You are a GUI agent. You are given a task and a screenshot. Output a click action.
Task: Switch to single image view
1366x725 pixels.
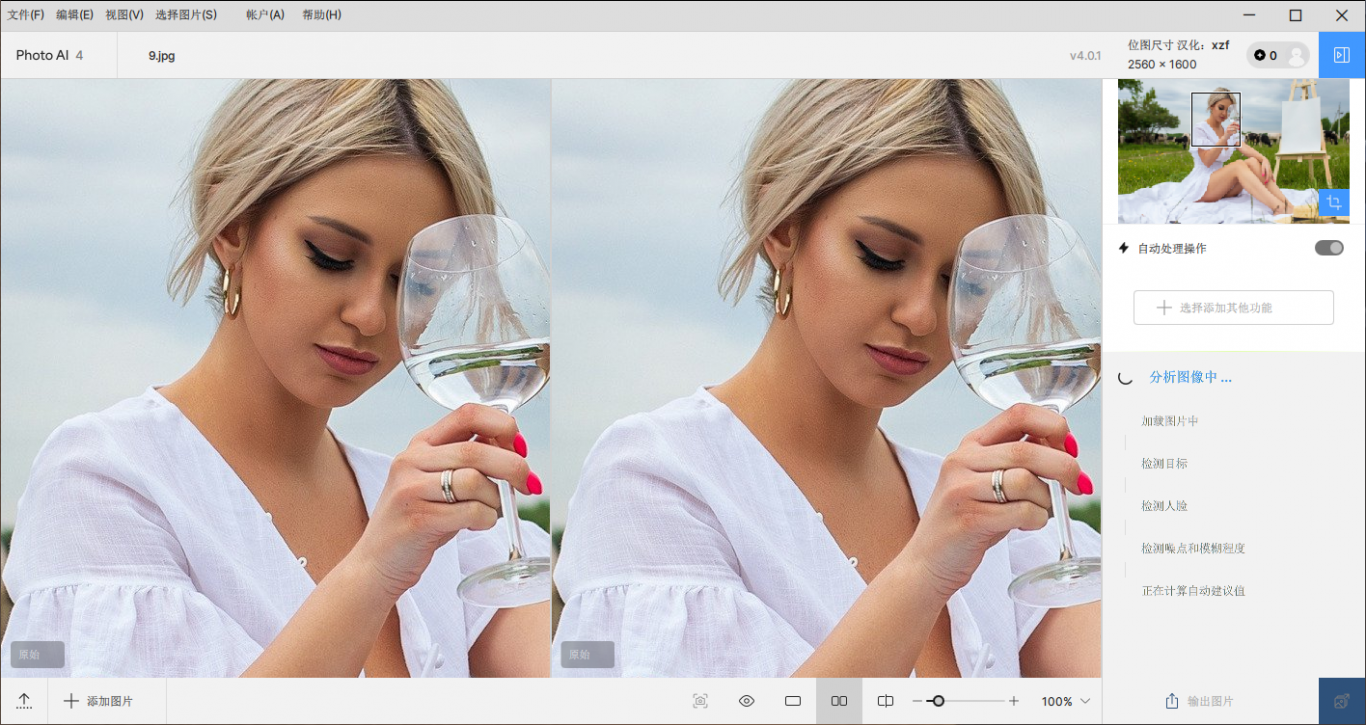click(x=793, y=701)
